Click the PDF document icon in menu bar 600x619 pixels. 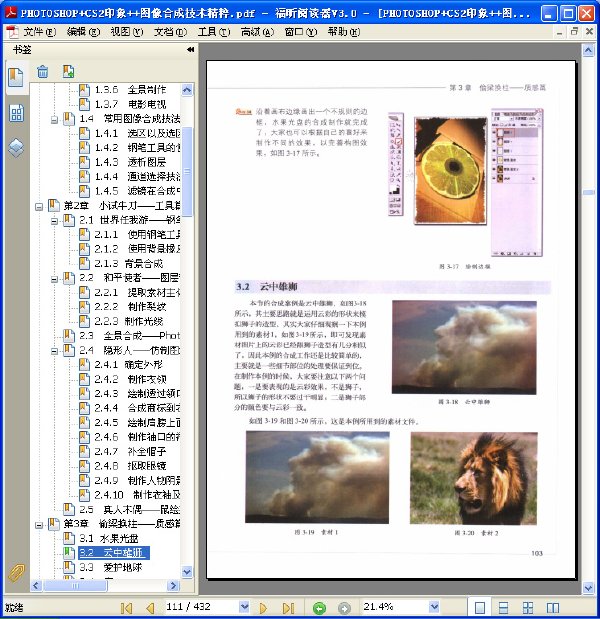pyautogui.click(x=12, y=32)
